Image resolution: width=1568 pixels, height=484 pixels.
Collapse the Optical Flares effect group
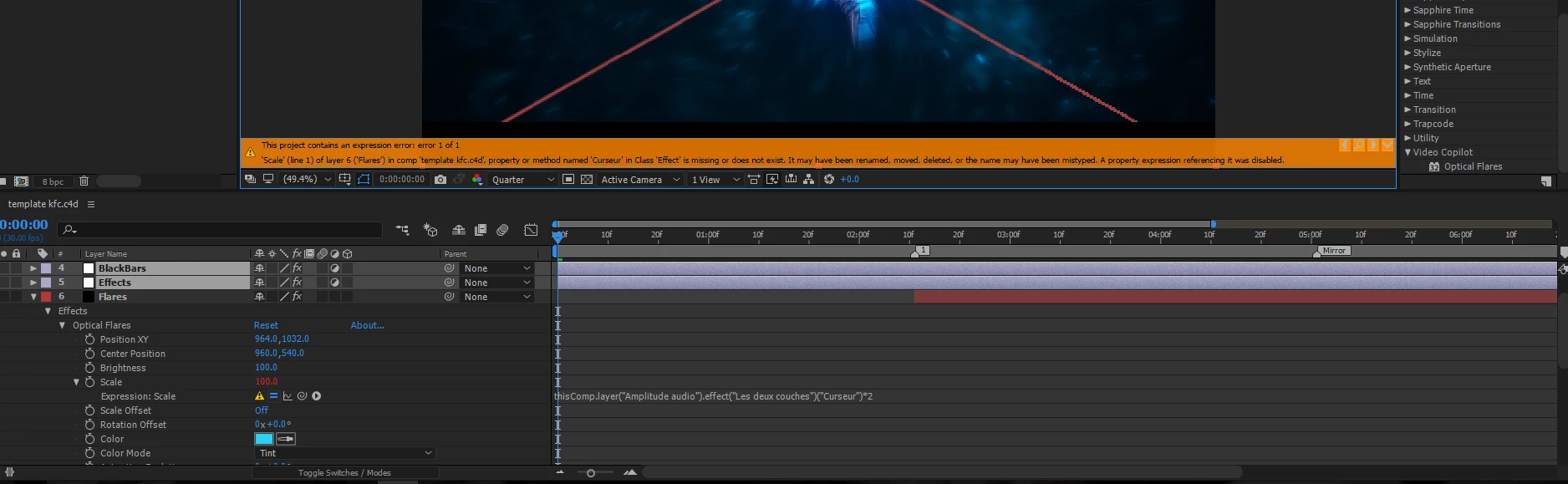pyautogui.click(x=62, y=325)
